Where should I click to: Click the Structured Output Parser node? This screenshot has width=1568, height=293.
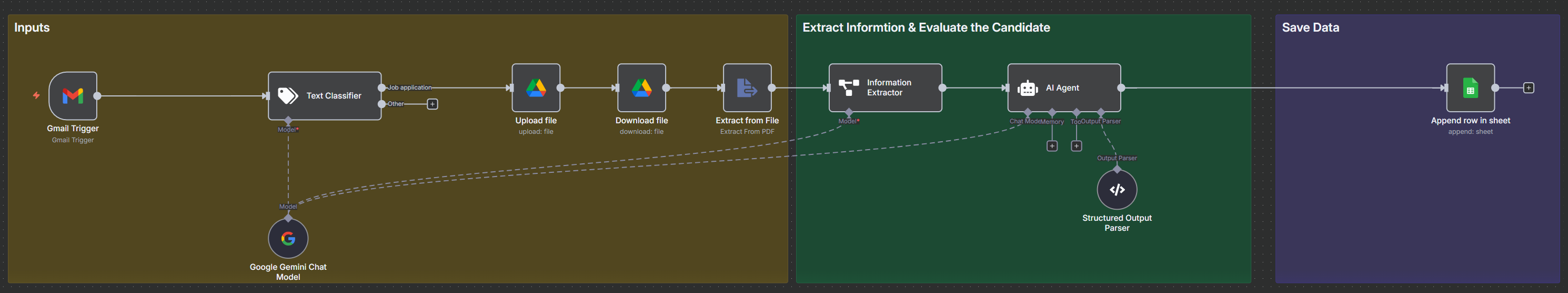[1117, 189]
